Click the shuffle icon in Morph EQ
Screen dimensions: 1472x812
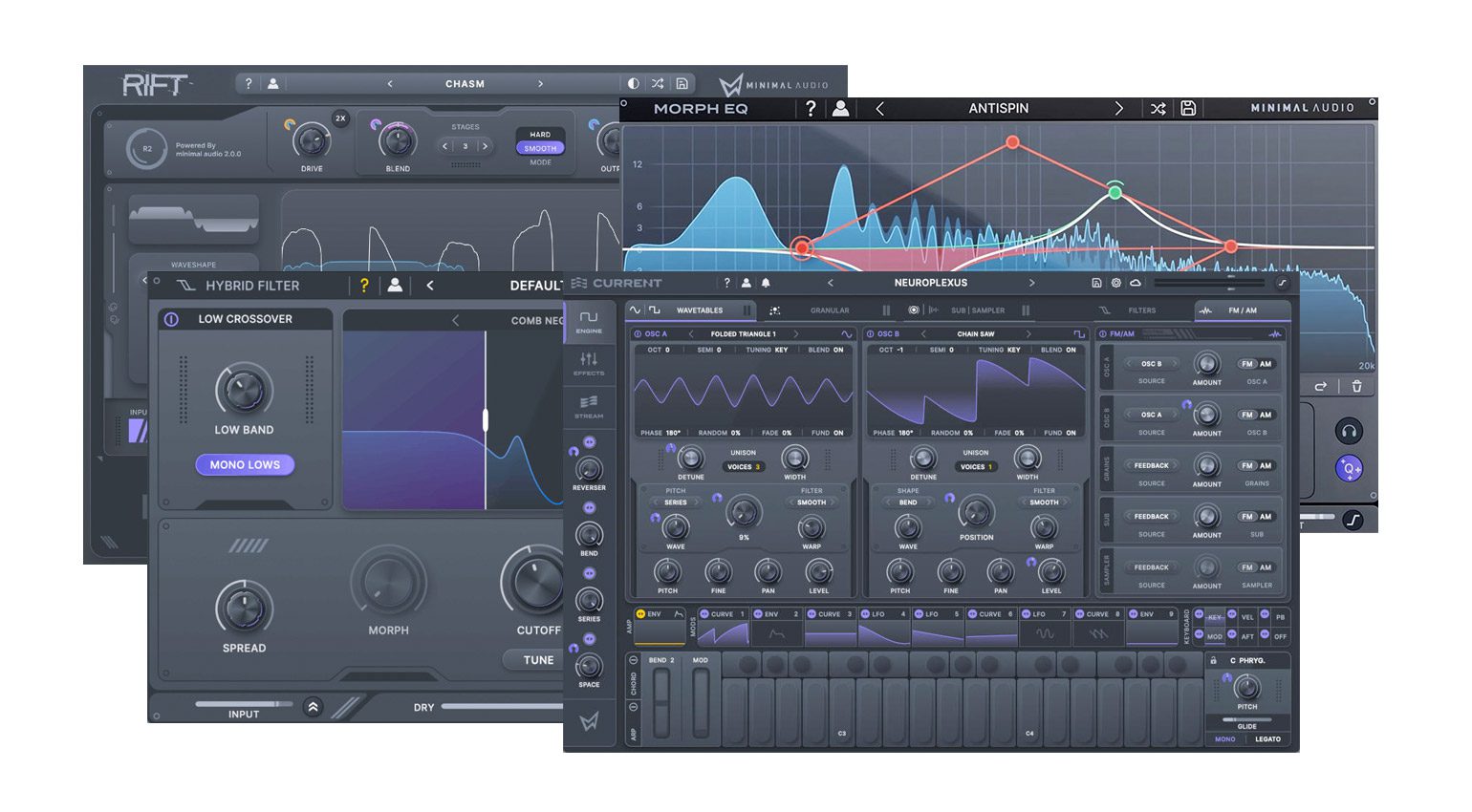[1158, 109]
